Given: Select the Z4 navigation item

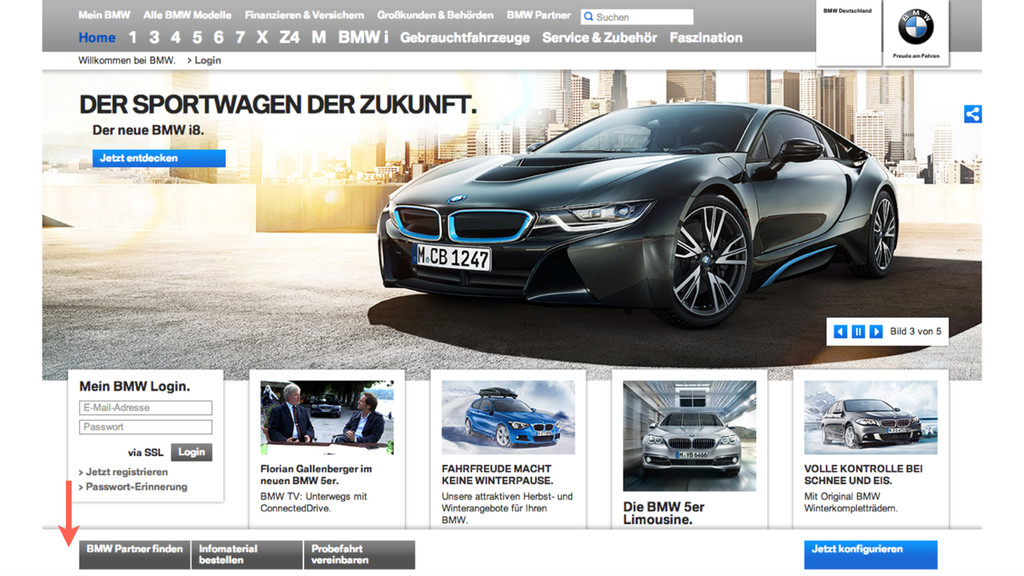Looking at the screenshot, I should pos(289,37).
